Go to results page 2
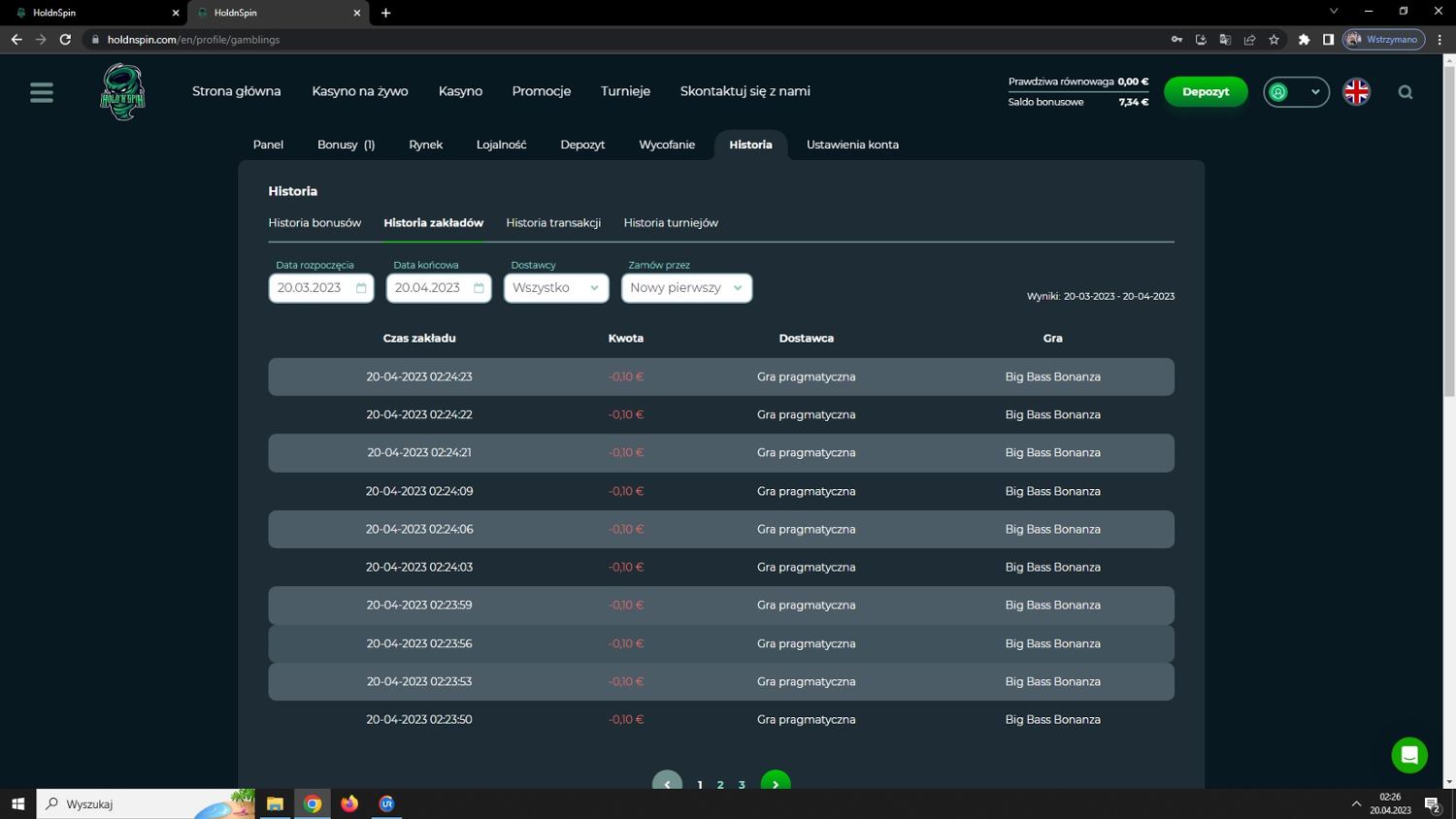The height and width of the screenshot is (819, 1456). [x=720, y=784]
